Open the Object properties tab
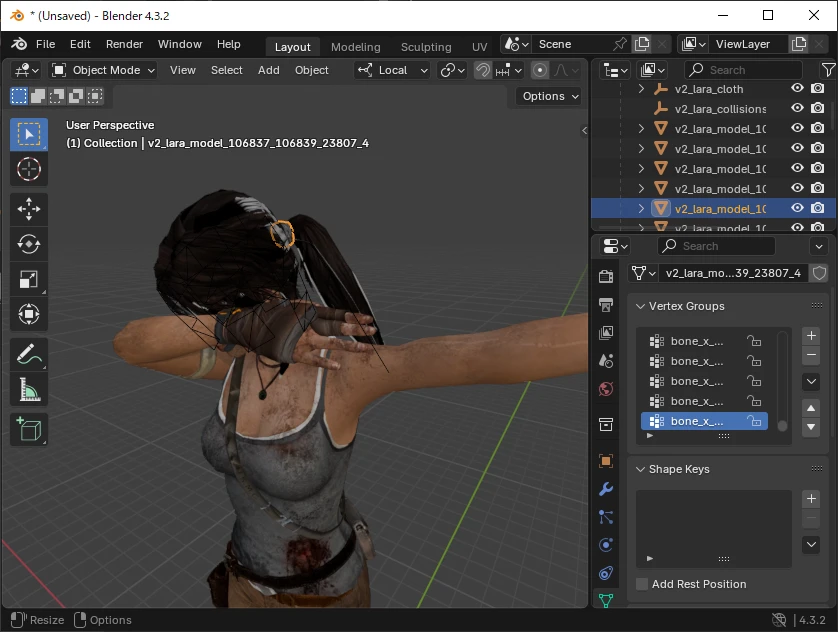The image size is (838, 632). point(606,461)
